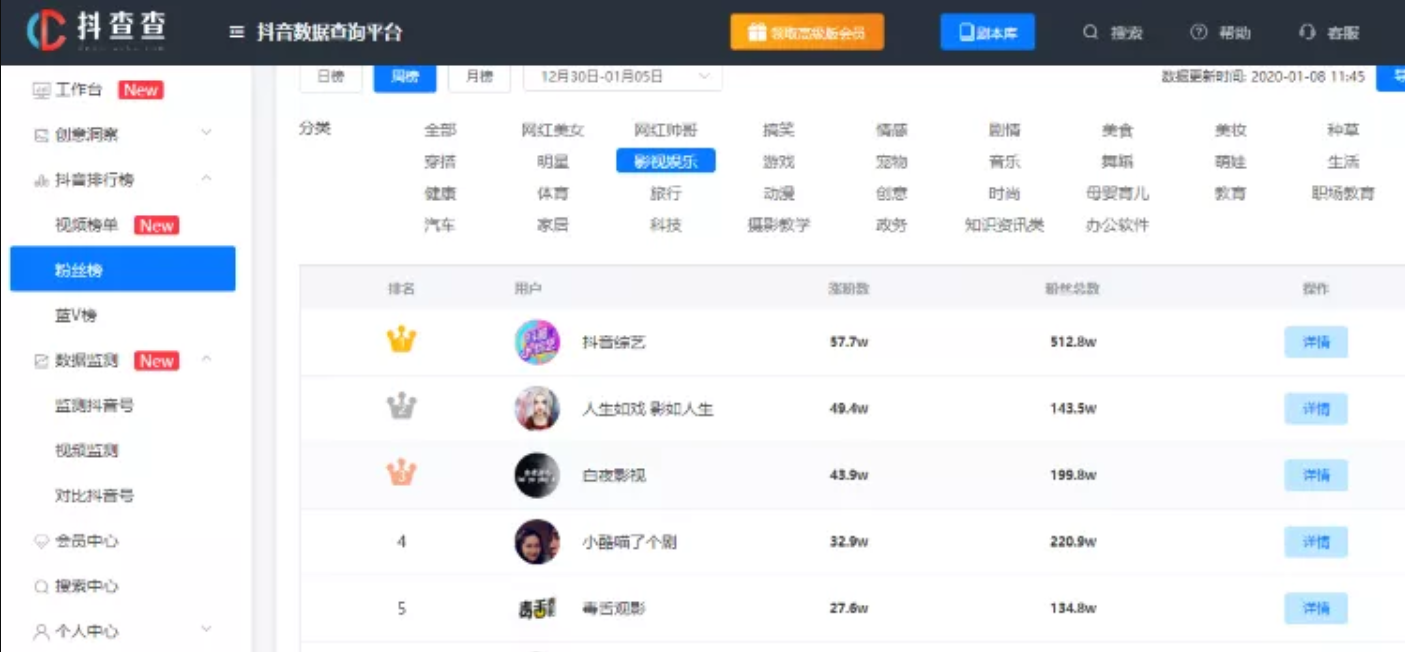Image resolution: width=1405 pixels, height=652 pixels.
Task: Select category 科技
Action: click(666, 225)
